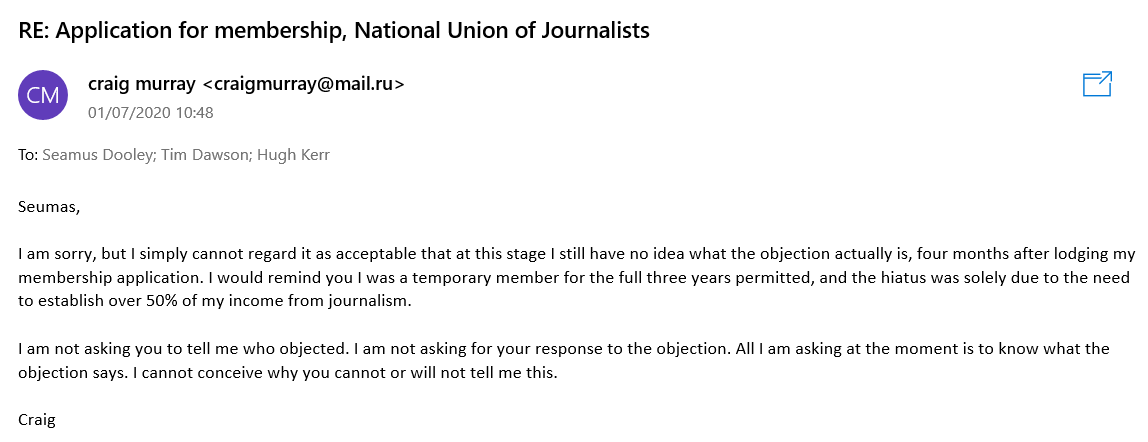
Task: Select sender name craig murray
Action: tap(141, 84)
